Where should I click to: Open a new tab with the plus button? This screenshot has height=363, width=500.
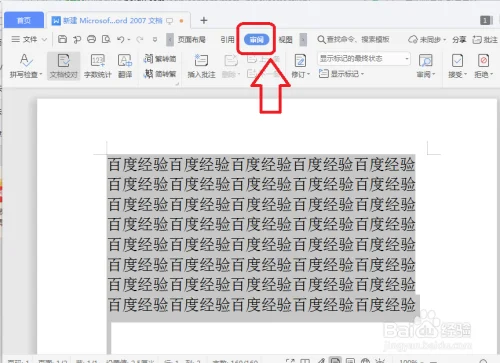pyautogui.click(x=204, y=21)
